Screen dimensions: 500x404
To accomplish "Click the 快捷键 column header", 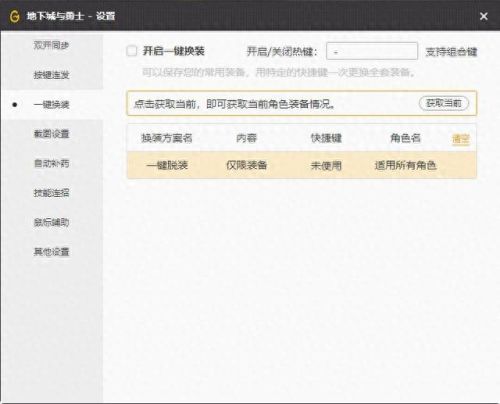I will [326, 138].
